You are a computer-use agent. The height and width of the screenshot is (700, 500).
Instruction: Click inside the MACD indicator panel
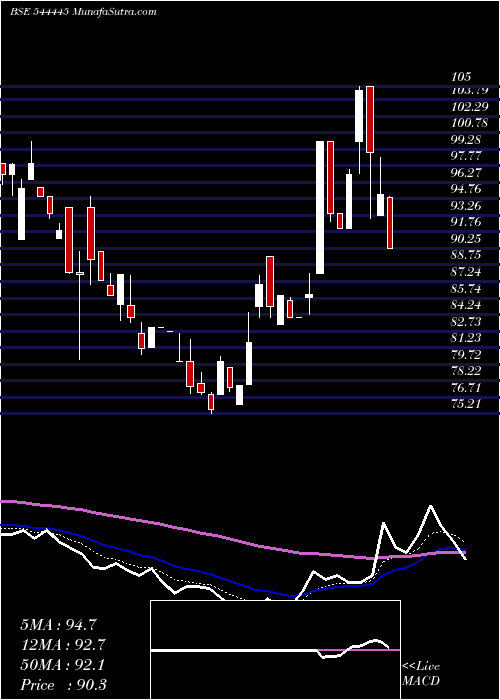coord(275,650)
